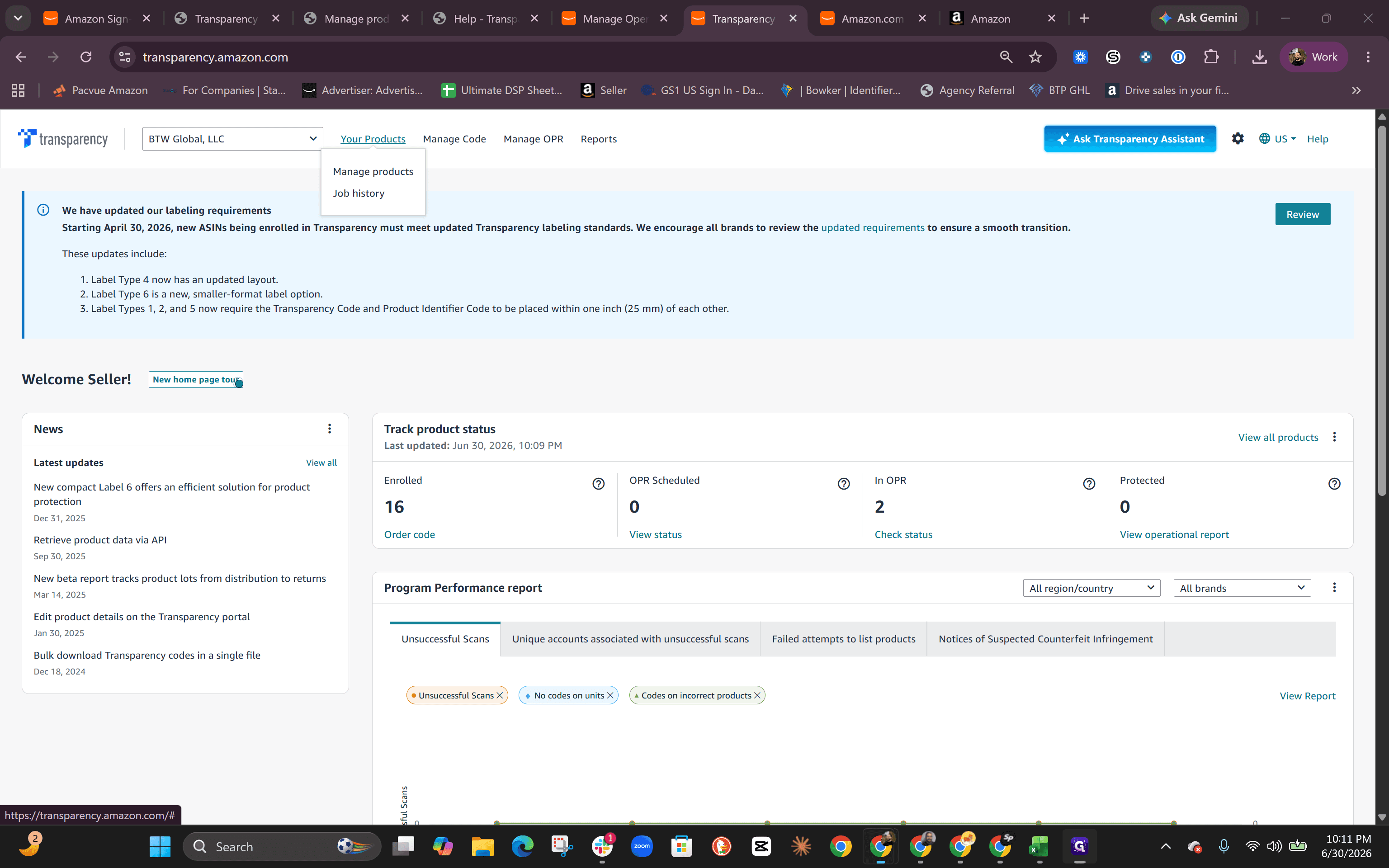Open File Explorer from the taskbar
Screen dimensions: 1389x868
click(x=482, y=846)
